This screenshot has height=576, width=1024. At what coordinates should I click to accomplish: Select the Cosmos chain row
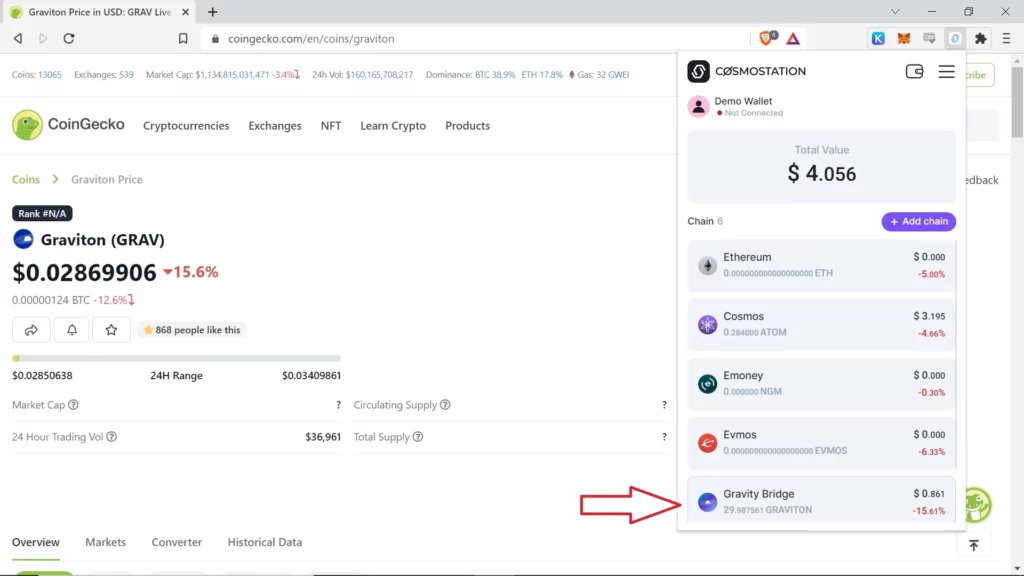click(822, 325)
